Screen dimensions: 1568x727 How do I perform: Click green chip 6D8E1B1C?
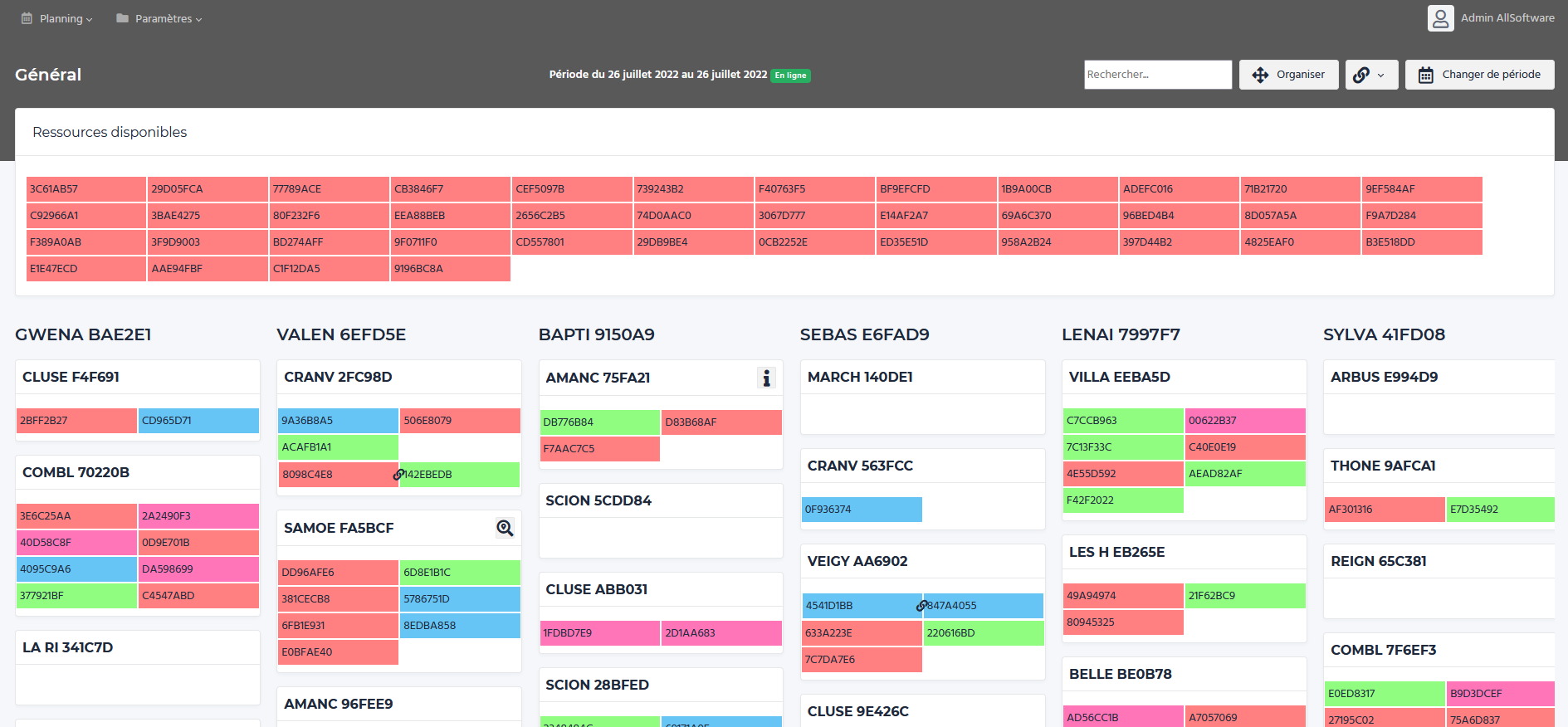coord(460,573)
